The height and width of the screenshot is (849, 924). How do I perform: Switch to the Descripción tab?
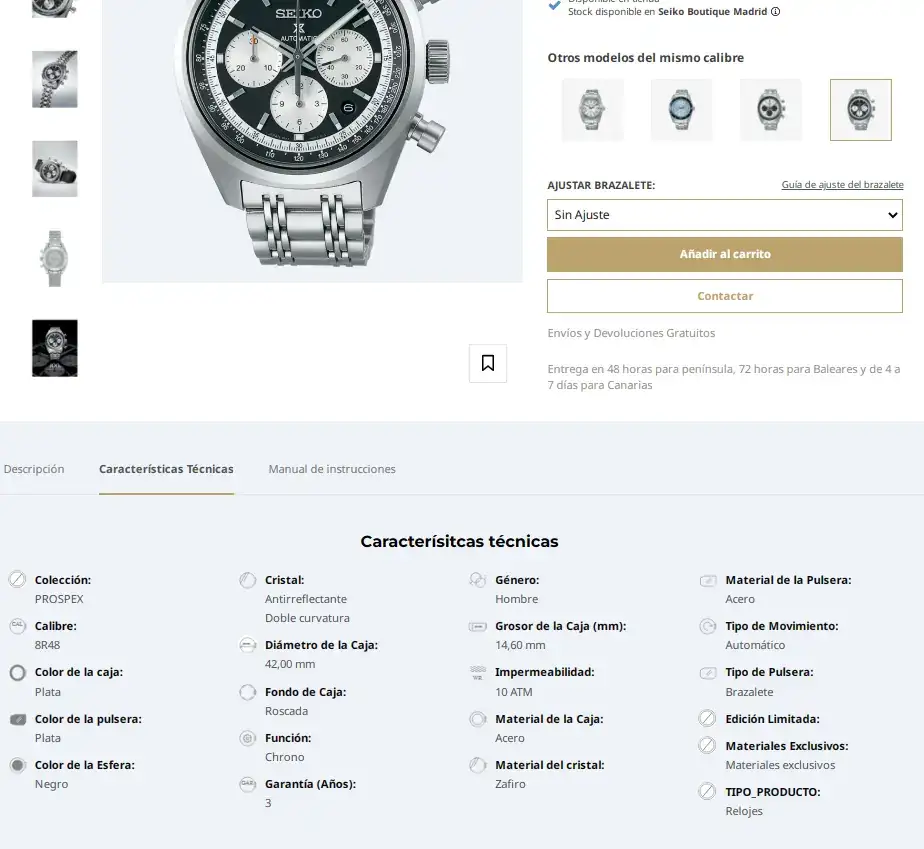(x=34, y=469)
